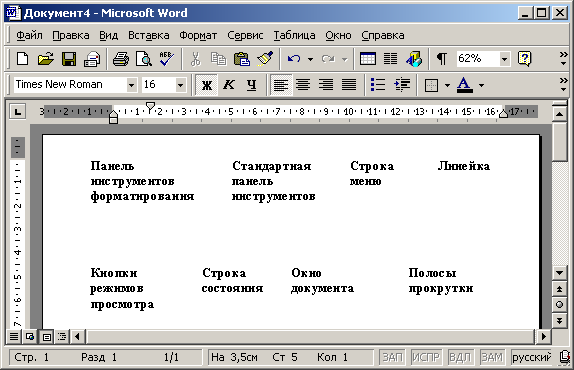Toggle underline Ч formatting
Screen dimensions: 574x370
tap(251, 85)
